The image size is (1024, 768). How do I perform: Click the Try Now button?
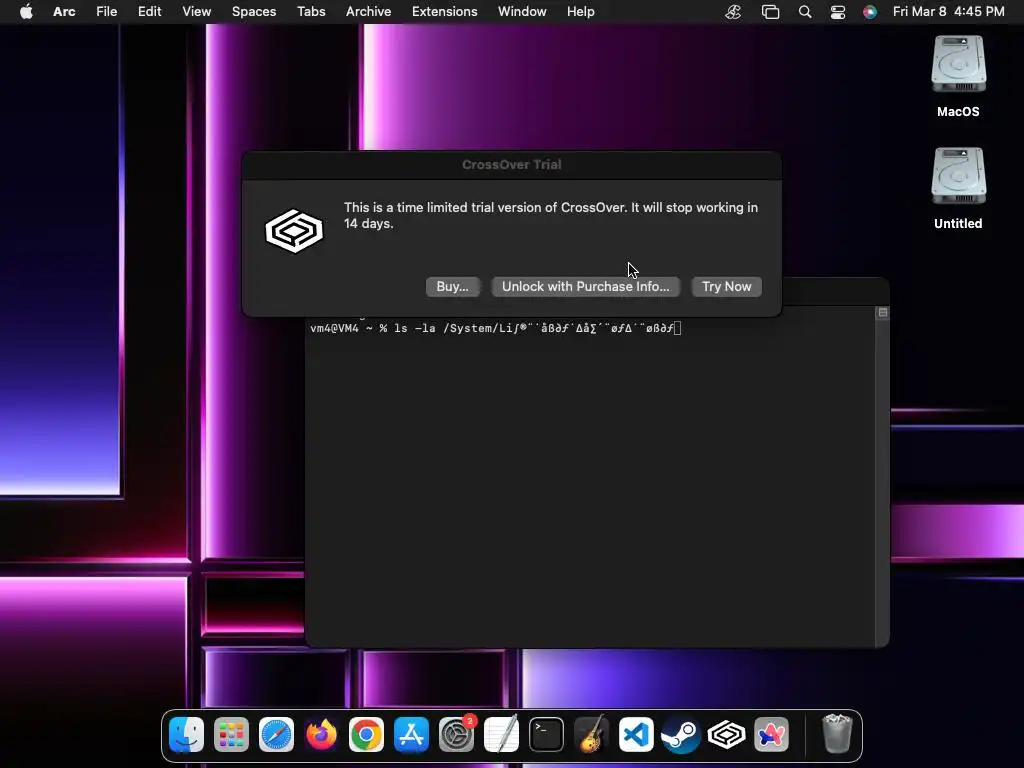tap(727, 287)
